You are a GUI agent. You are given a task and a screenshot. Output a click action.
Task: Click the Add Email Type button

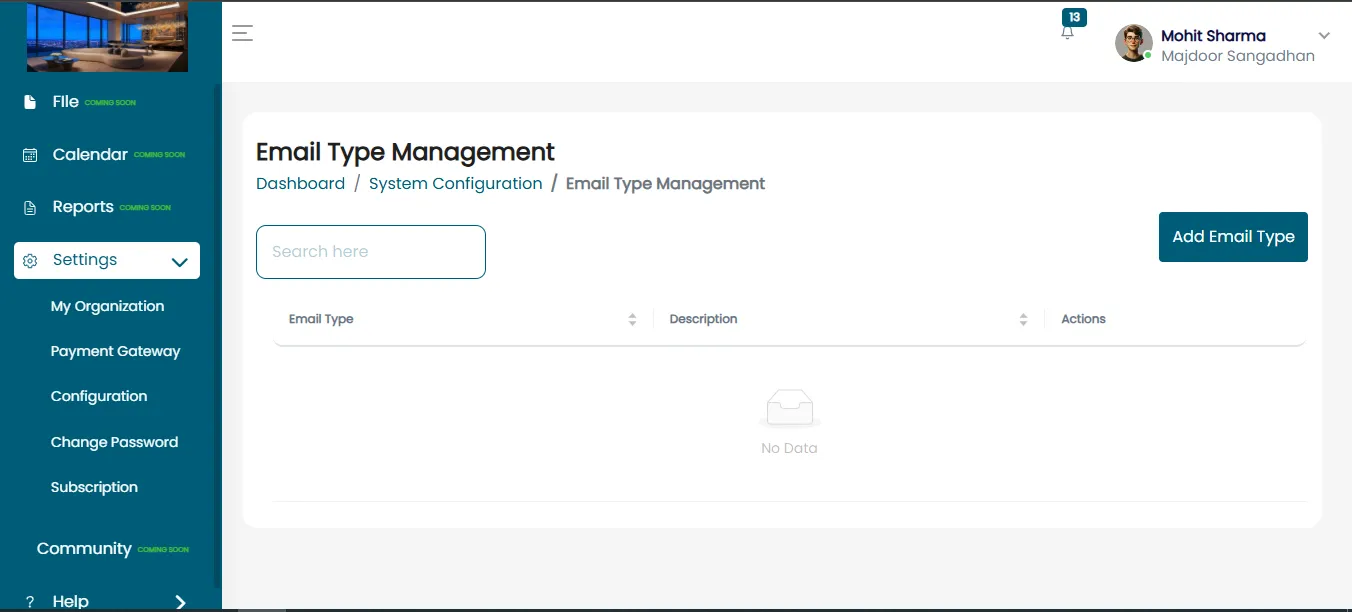pyautogui.click(x=1233, y=237)
